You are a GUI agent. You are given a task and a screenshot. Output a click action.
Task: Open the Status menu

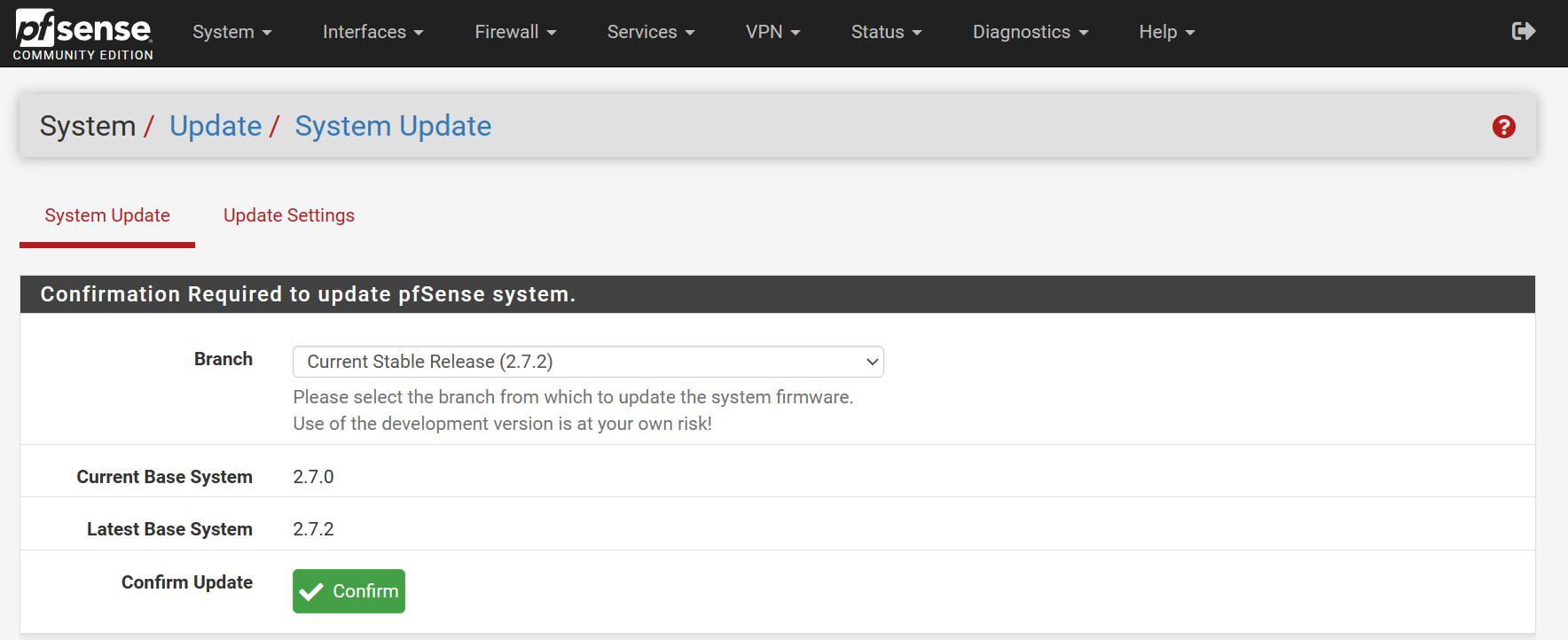coord(887,32)
